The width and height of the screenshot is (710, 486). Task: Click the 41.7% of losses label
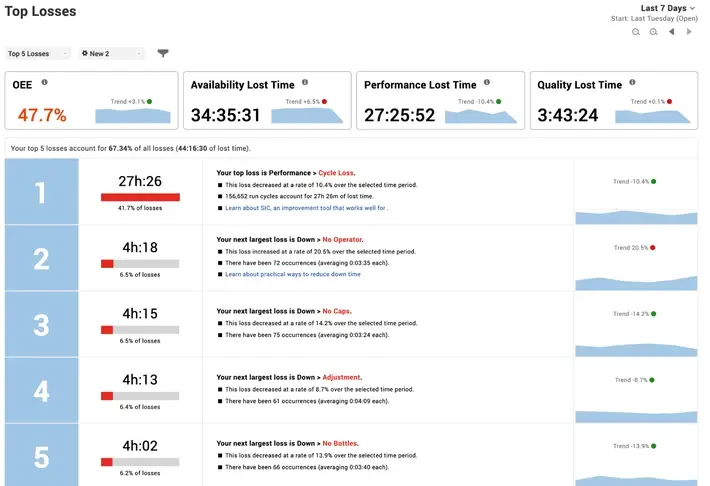(x=140, y=208)
